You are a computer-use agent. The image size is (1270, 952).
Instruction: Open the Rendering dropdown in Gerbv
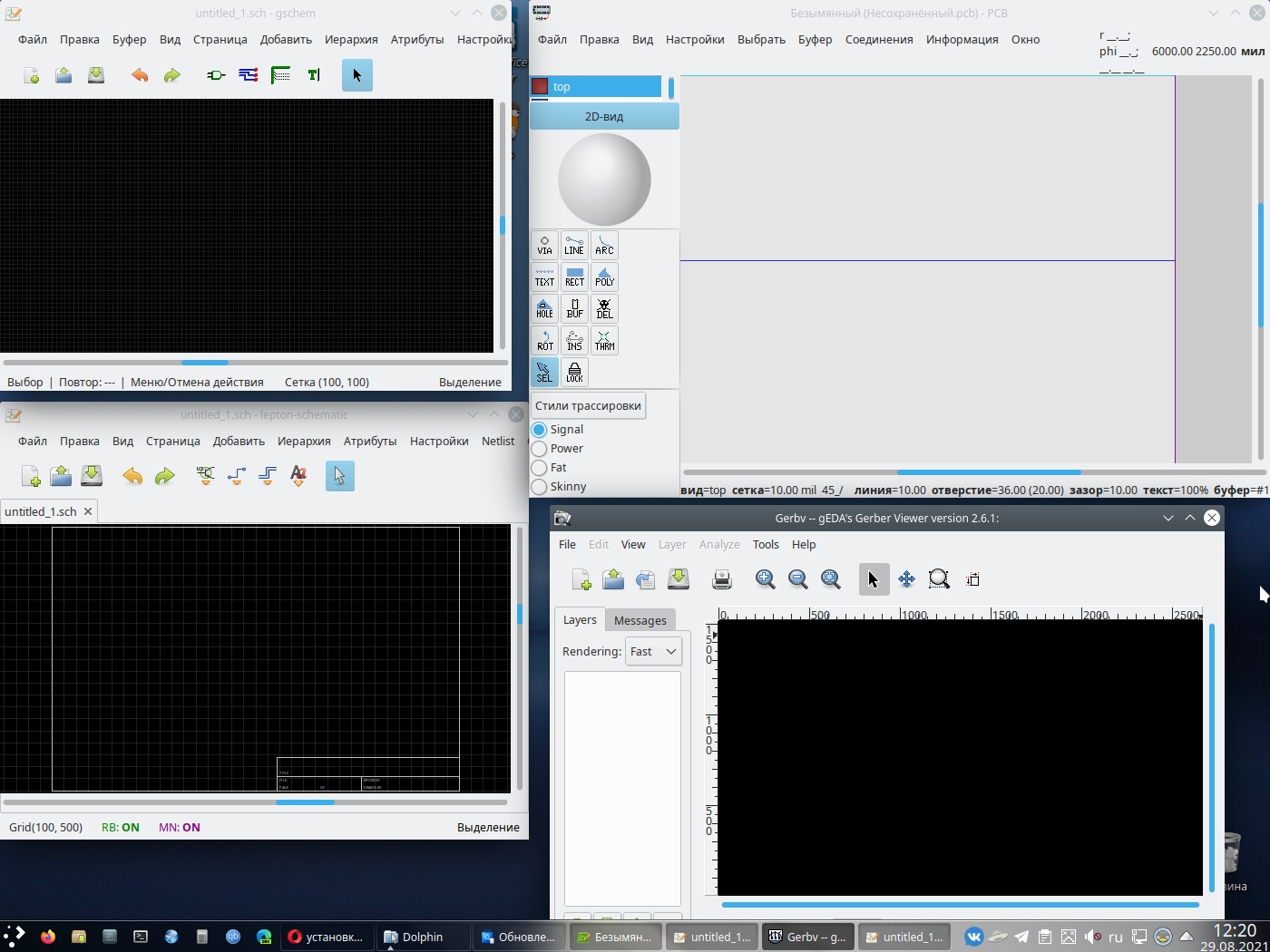(x=653, y=651)
